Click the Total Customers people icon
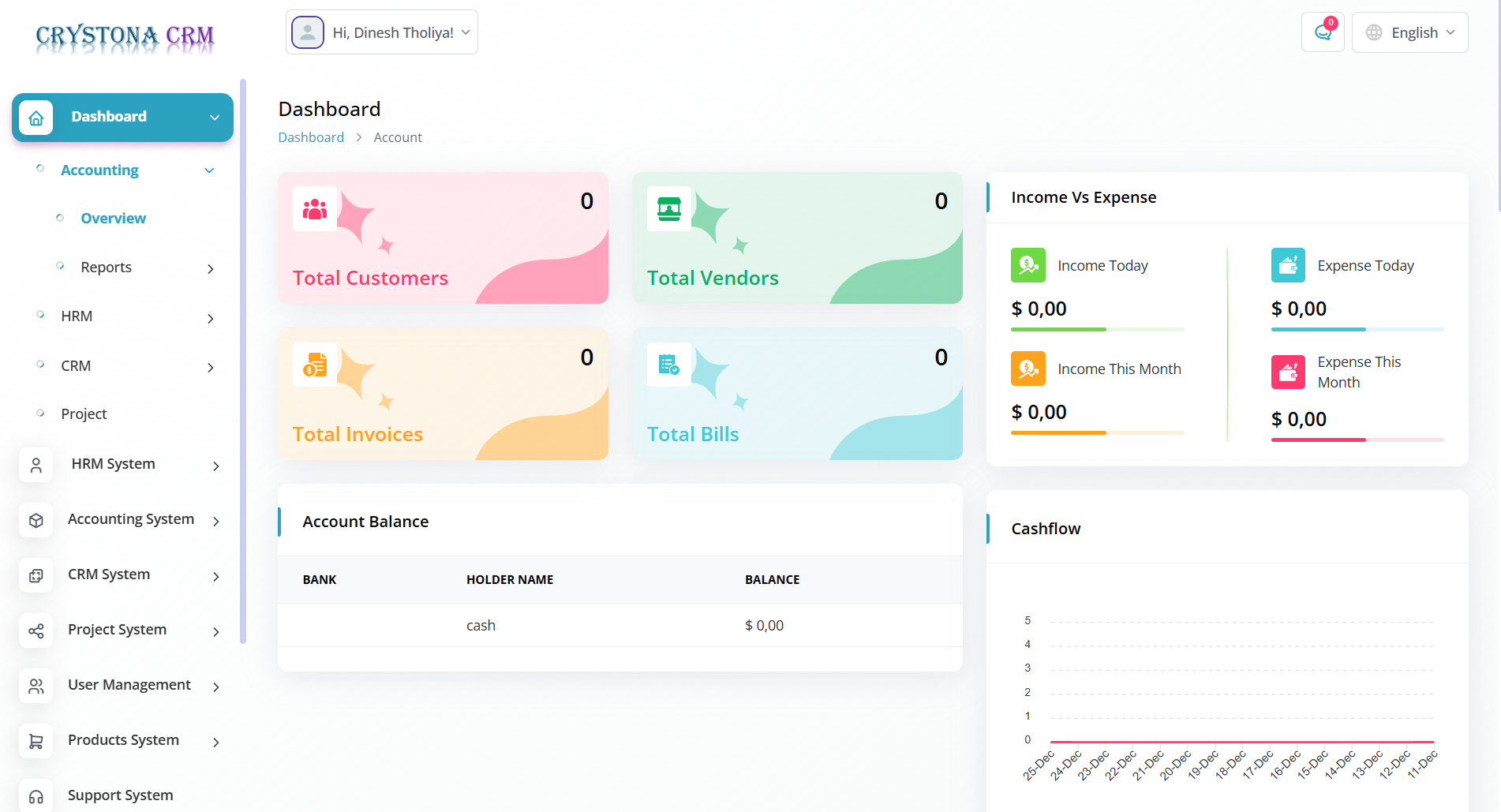Screen dimensions: 1501x812 coord(315,209)
